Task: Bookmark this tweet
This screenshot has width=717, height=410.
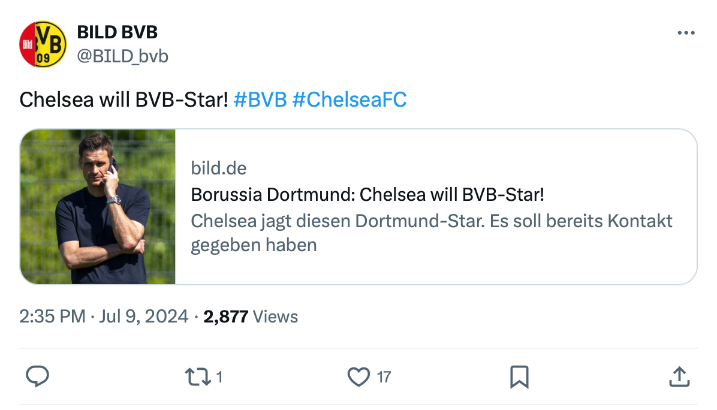Action: [519, 376]
